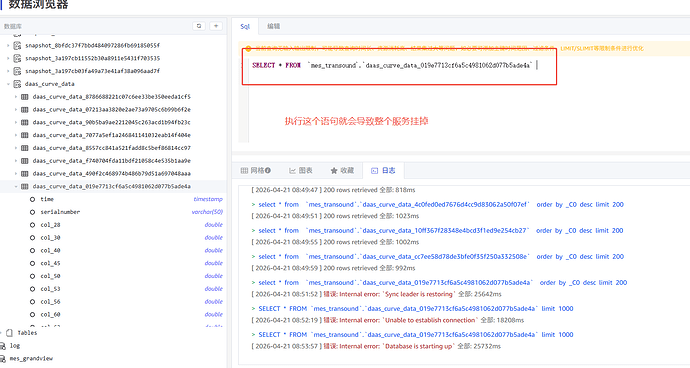Click table icon of daas_curve_data_490f2c468974b486b79d51a697048aaa

point(25,173)
